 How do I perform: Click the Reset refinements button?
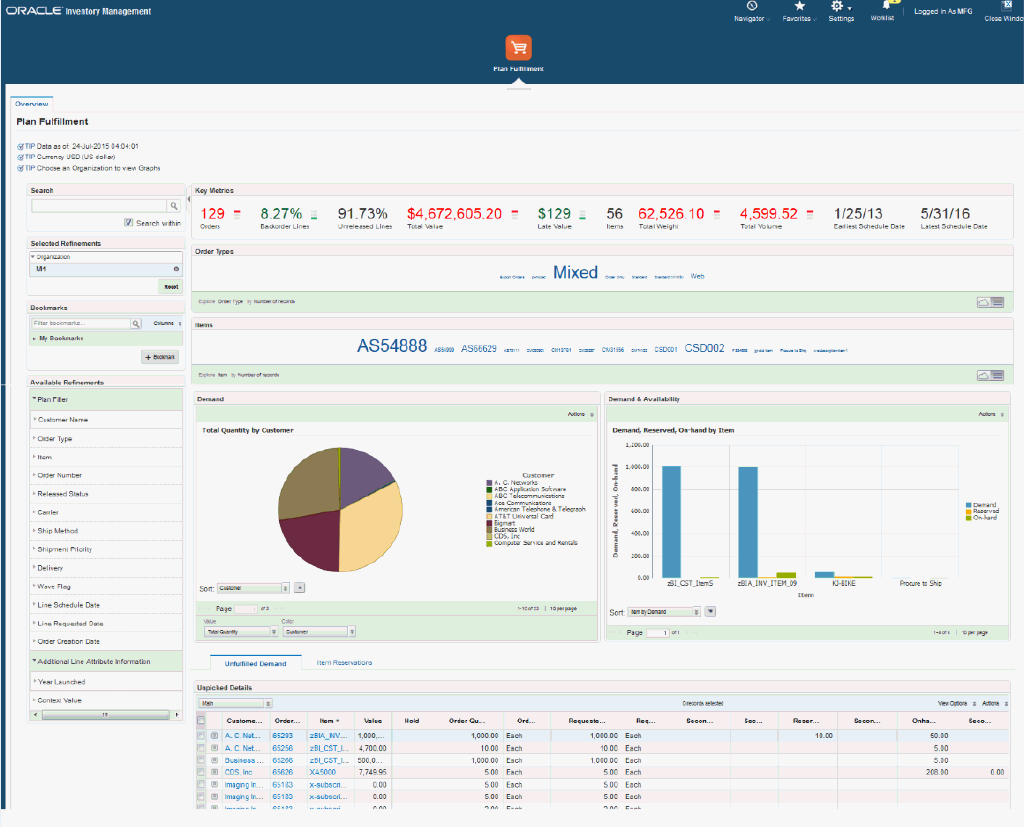(171, 287)
